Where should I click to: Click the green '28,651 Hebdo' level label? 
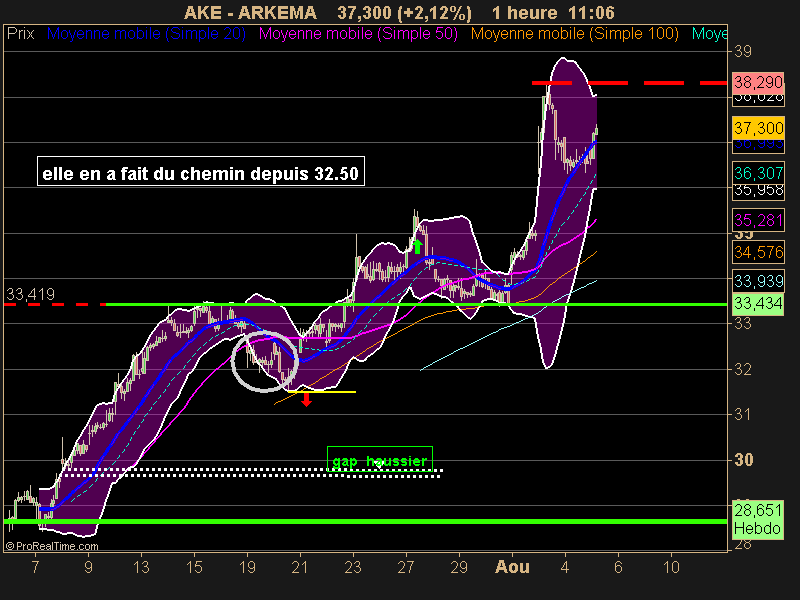click(758, 519)
